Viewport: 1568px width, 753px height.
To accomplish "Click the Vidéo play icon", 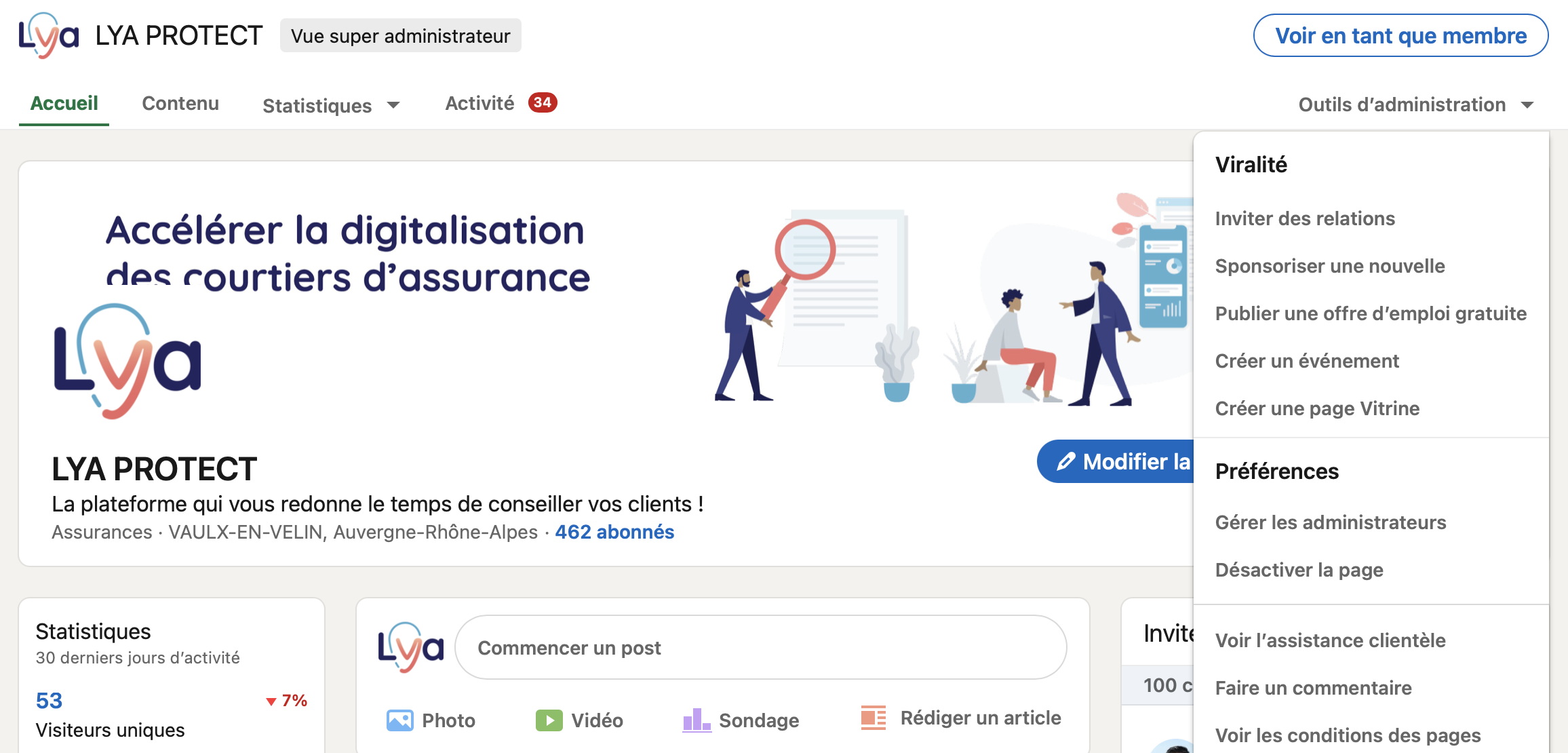I will click(549, 720).
